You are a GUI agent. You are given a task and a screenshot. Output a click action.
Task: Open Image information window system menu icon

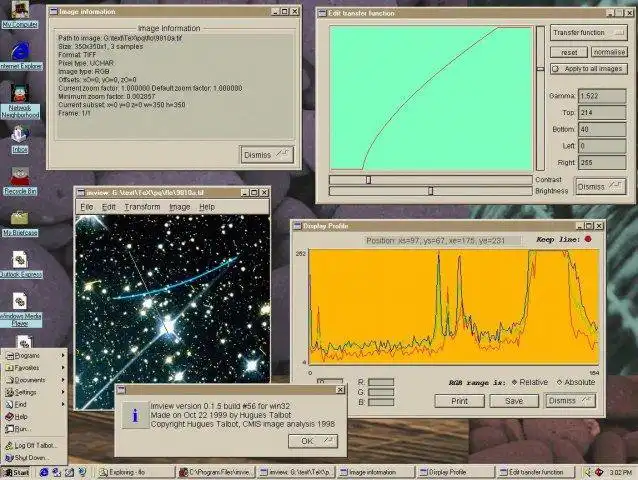[53, 12]
